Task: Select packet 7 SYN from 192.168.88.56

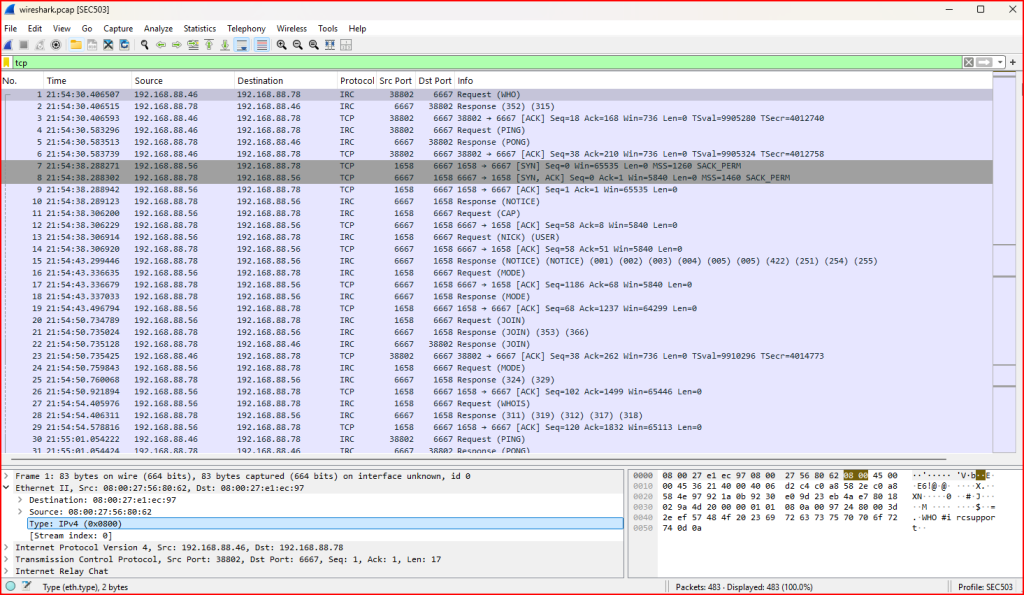Action: (x=497, y=166)
